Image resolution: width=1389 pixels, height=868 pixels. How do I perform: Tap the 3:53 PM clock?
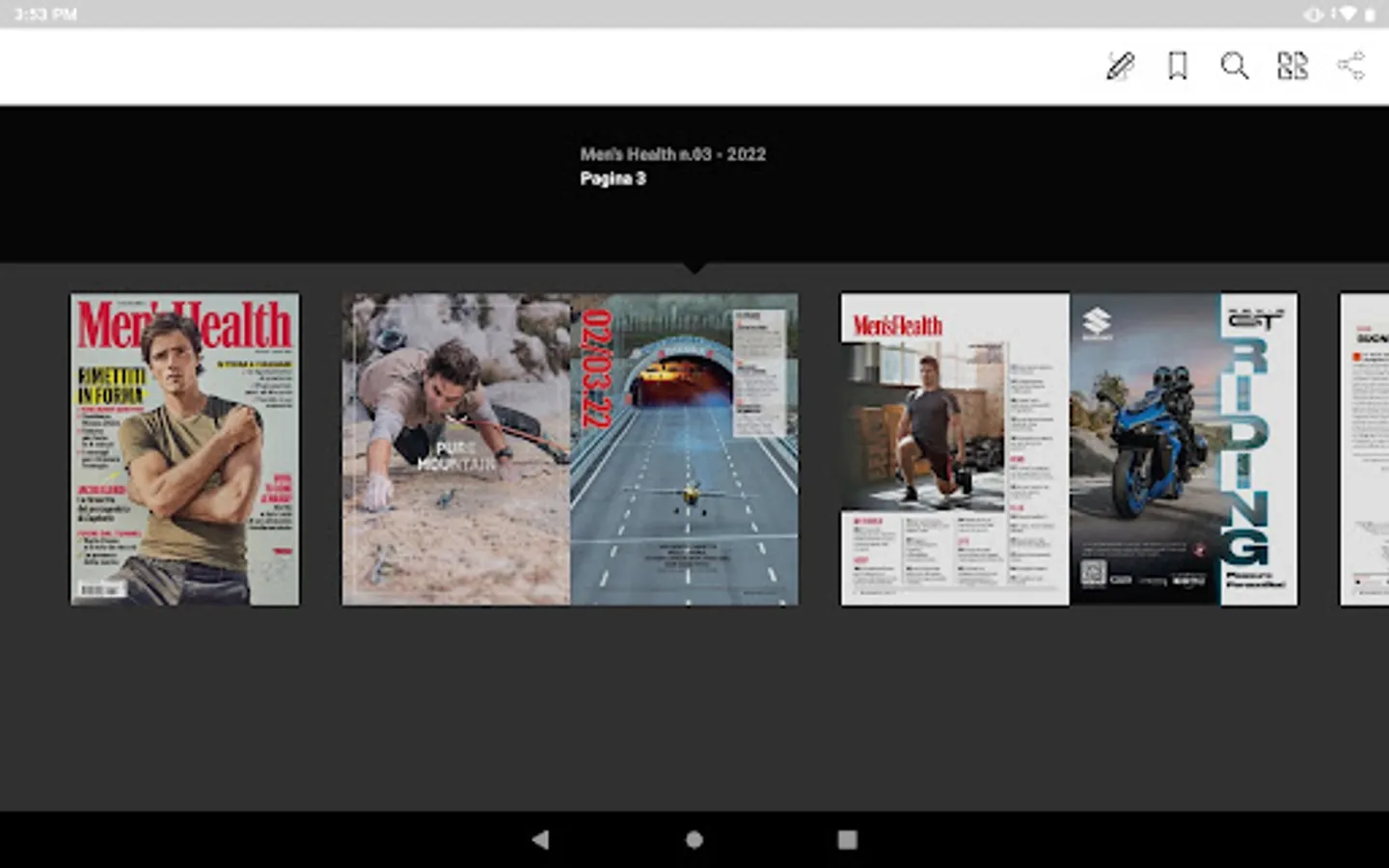coord(45,14)
